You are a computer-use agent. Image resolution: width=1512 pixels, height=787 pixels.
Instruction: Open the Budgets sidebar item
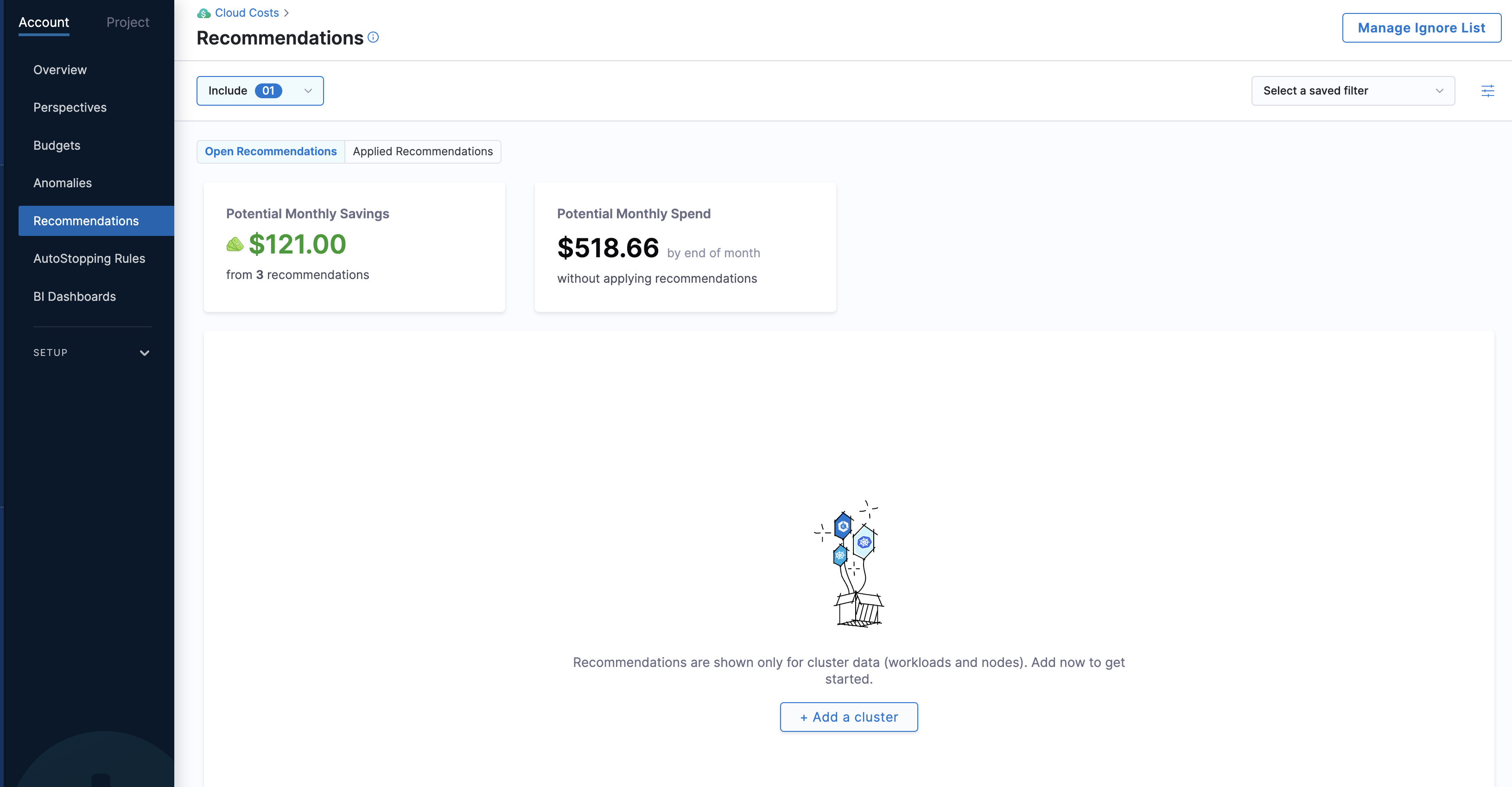click(57, 145)
